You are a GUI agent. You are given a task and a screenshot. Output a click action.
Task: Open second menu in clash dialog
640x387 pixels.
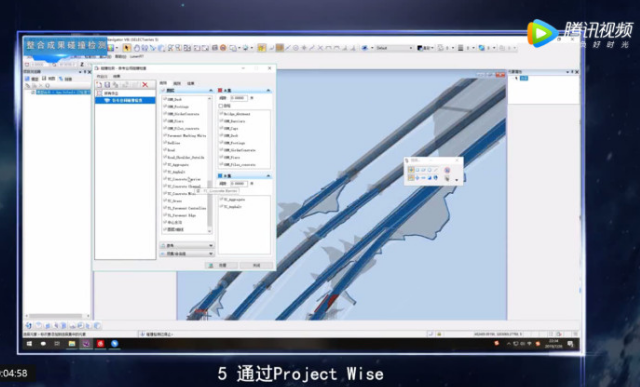pos(116,76)
